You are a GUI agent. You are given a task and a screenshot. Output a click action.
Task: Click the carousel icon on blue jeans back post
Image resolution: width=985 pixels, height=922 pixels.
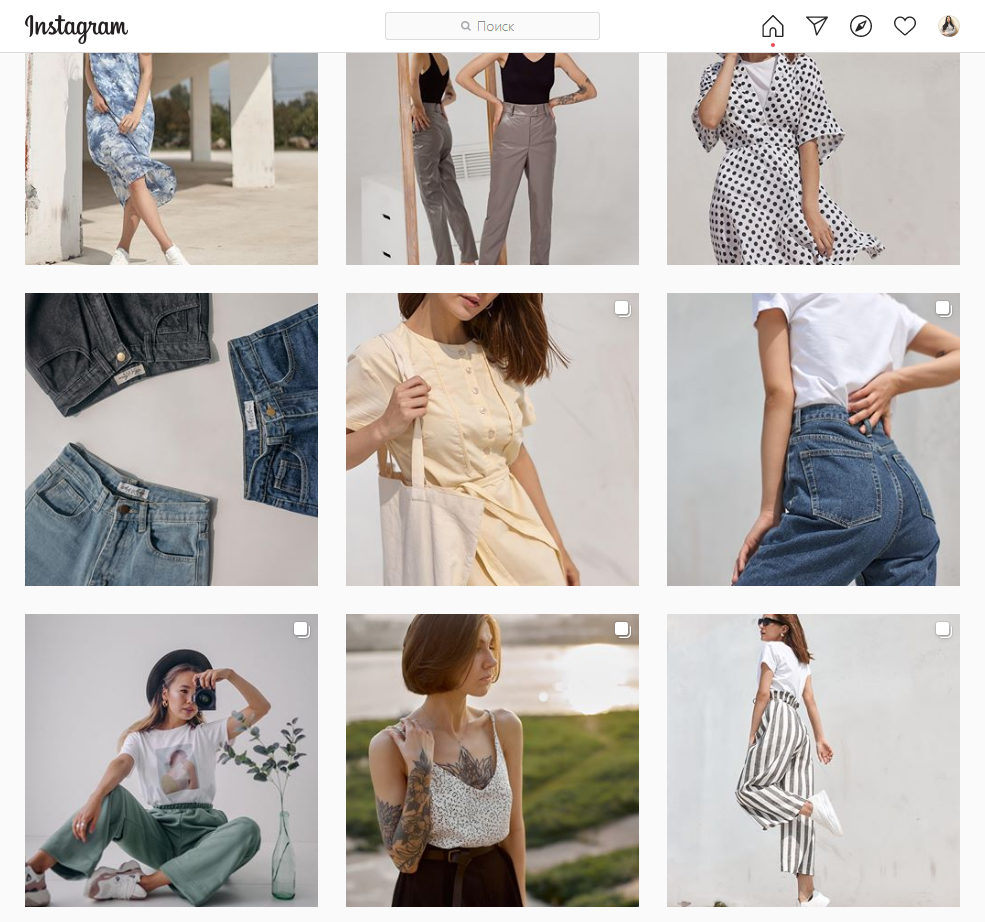943,308
